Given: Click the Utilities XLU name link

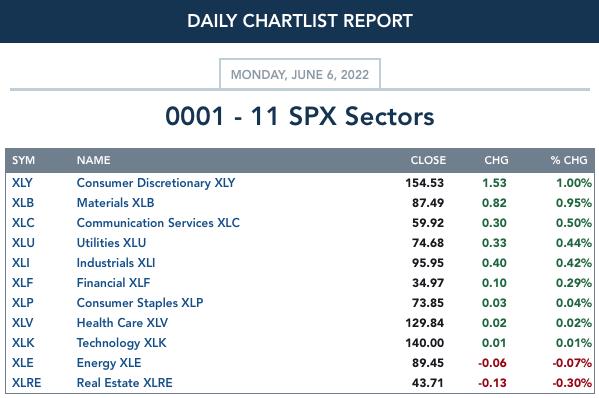Looking at the screenshot, I should click(111, 243).
